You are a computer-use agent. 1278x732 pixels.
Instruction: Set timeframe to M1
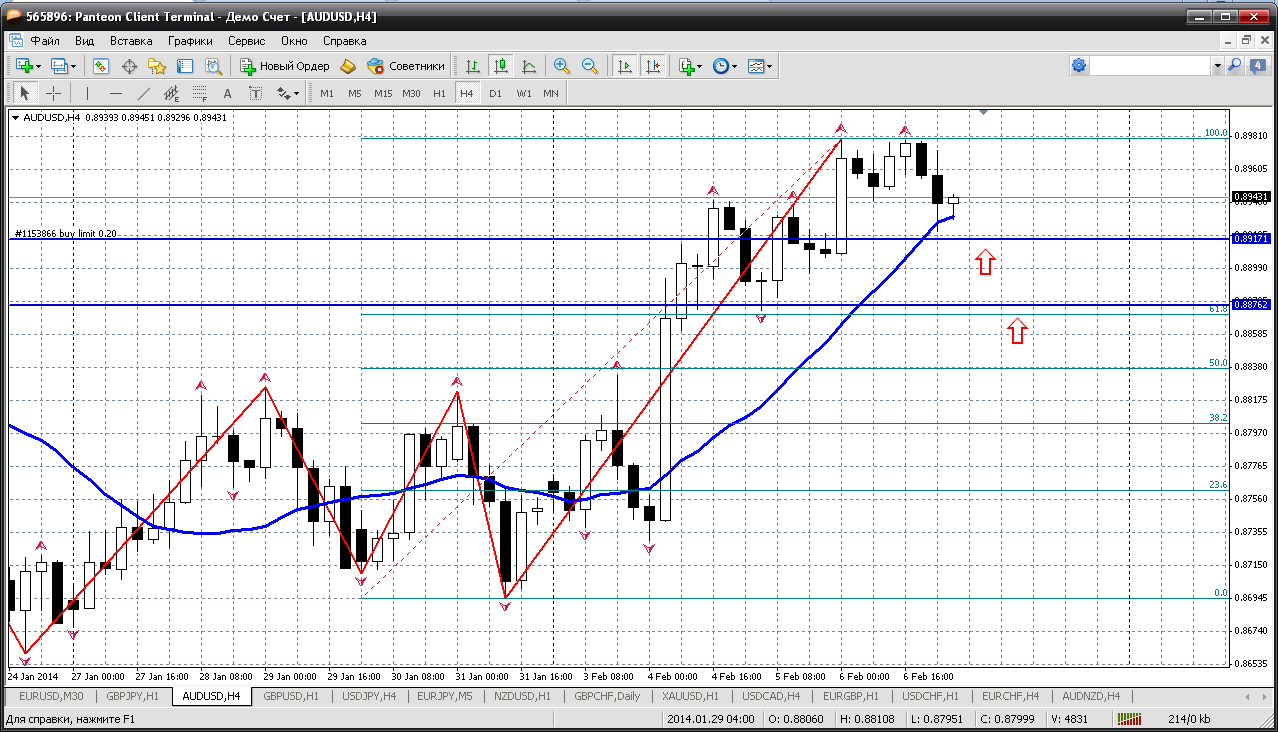327,93
